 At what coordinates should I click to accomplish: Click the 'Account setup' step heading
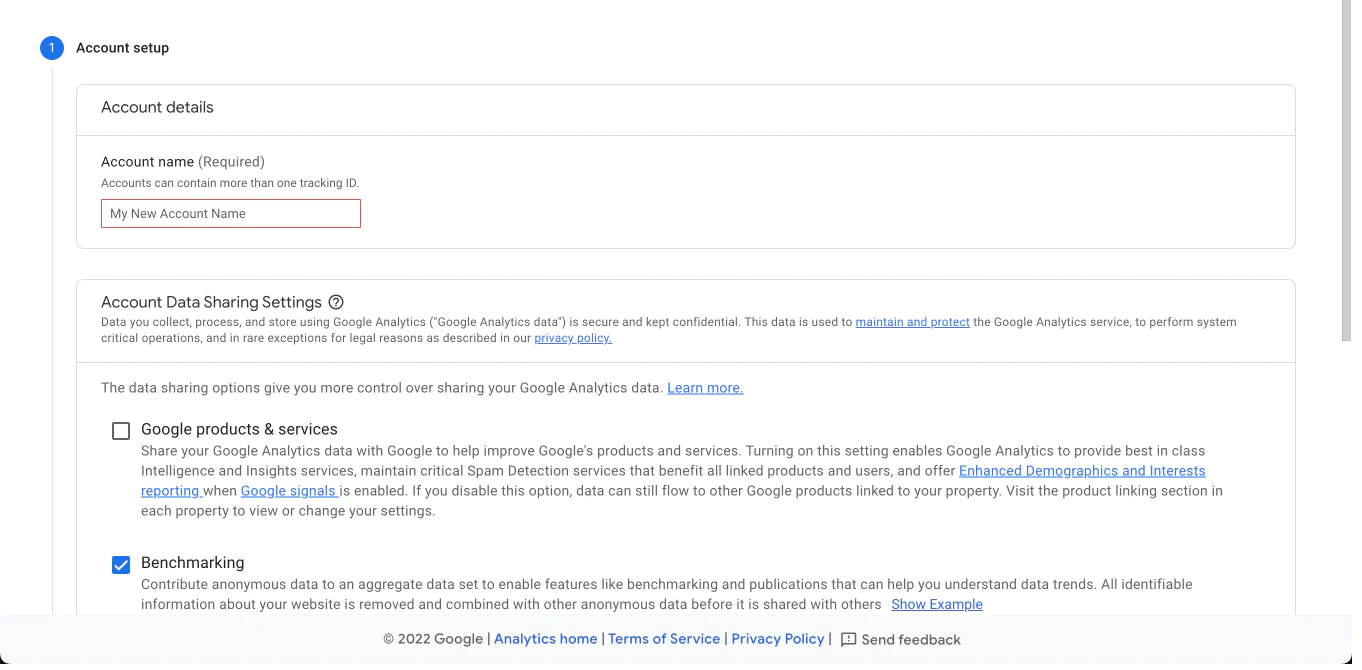(122, 48)
